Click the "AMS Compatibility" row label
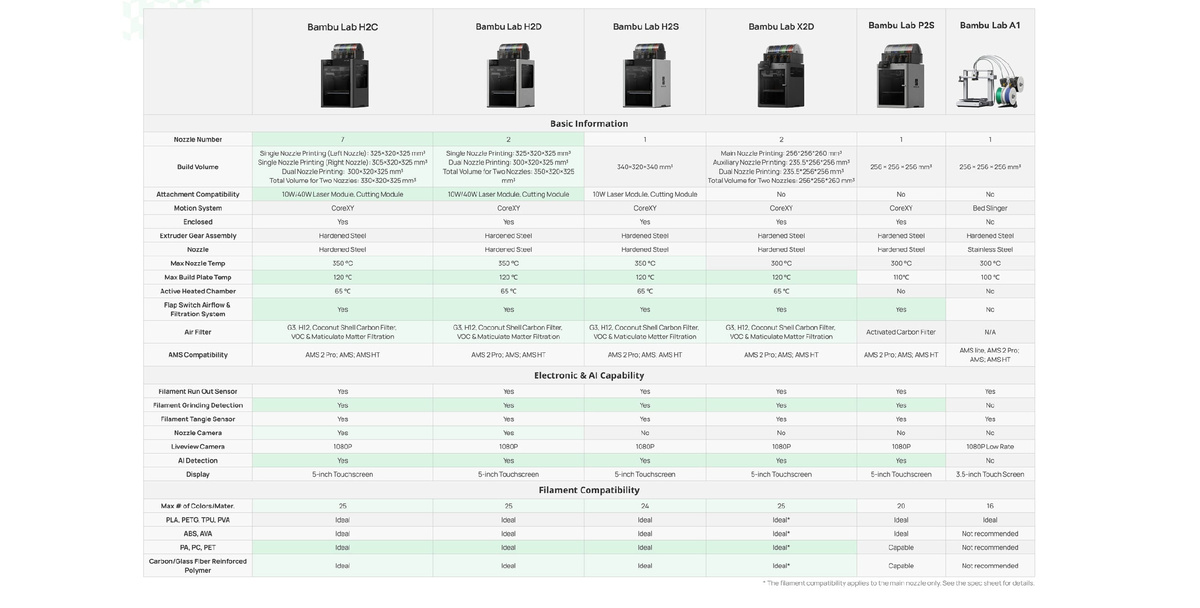The width and height of the screenshot is (1200, 608). click(198, 355)
